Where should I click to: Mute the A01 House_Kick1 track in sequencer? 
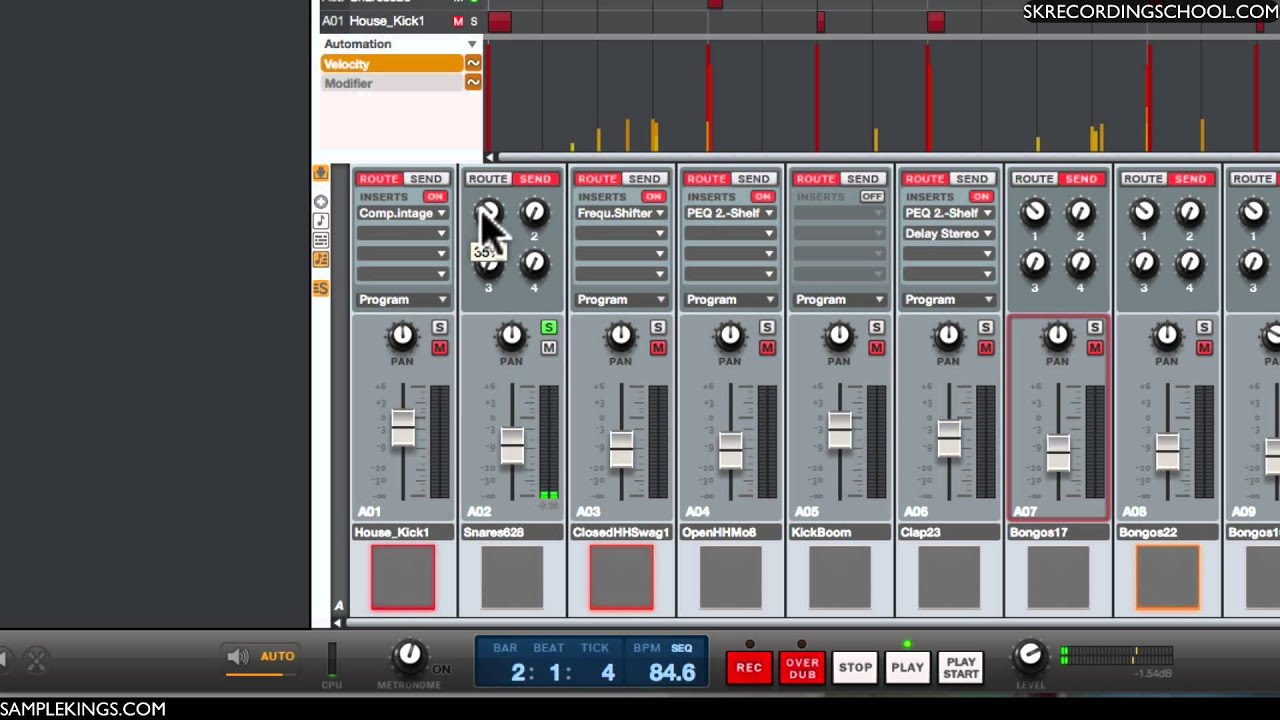[x=458, y=21]
